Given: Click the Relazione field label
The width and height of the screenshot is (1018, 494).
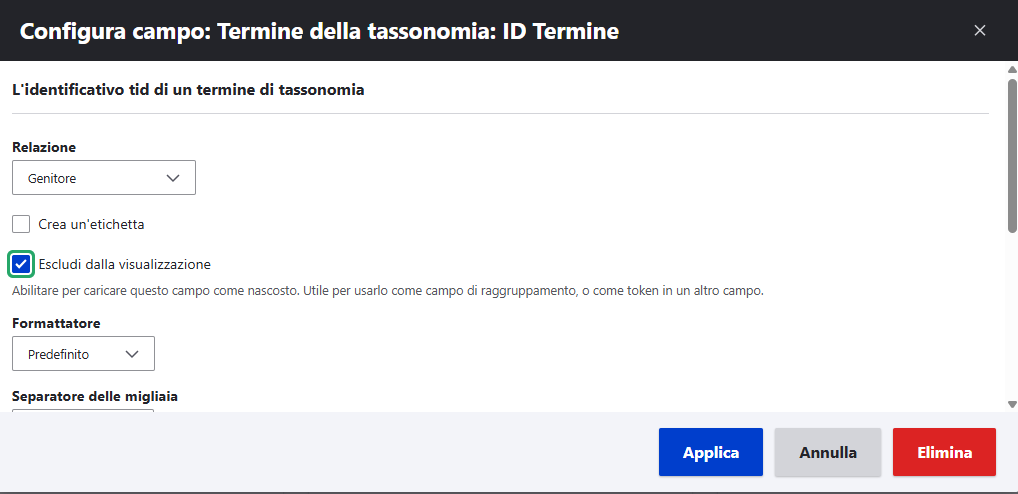Looking at the screenshot, I should [x=44, y=147].
